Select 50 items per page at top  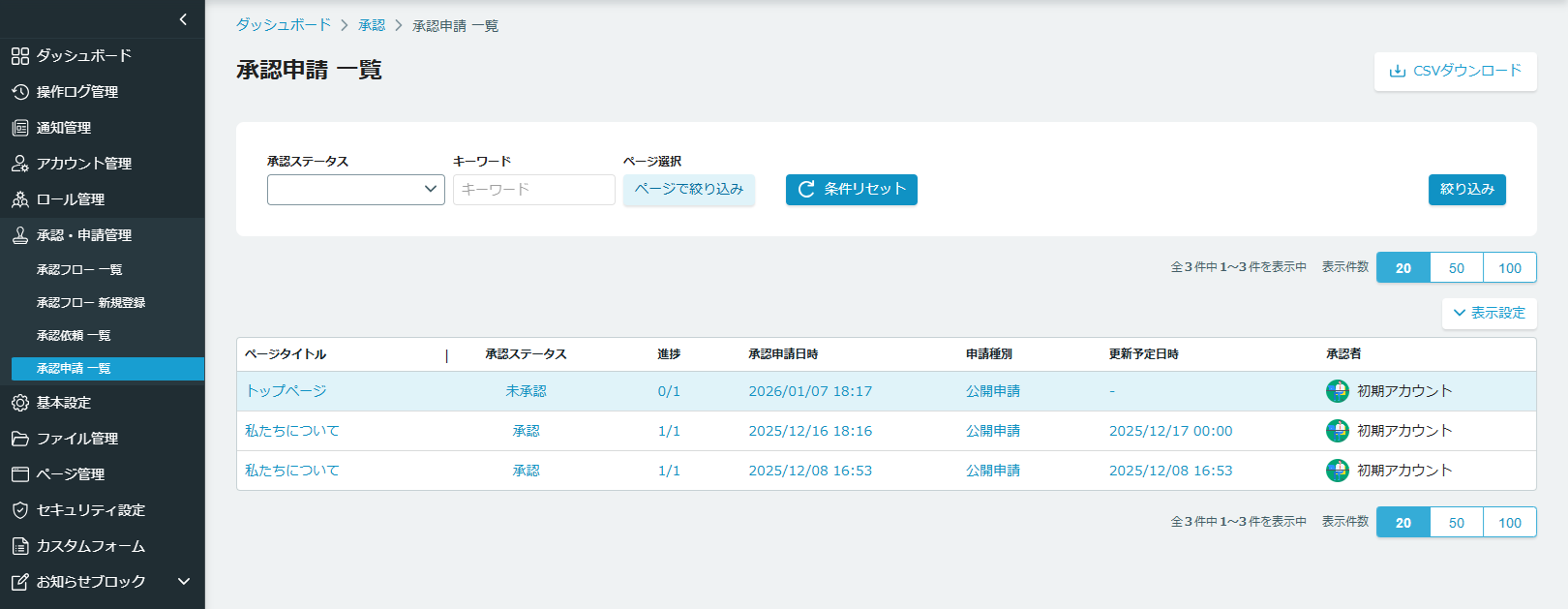[x=1456, y=268]
